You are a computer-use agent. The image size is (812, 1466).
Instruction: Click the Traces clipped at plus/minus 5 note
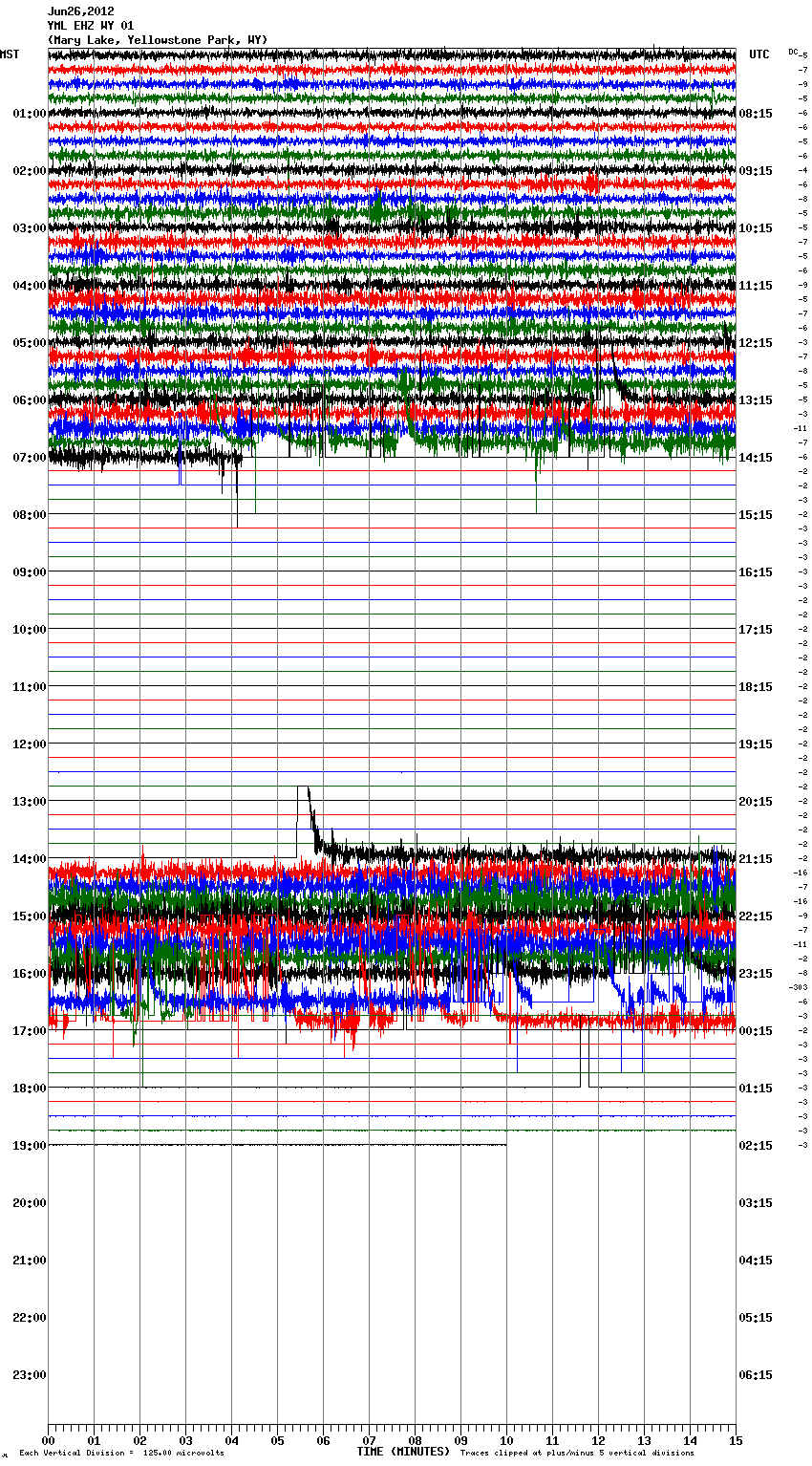(x=577, y=1454)
